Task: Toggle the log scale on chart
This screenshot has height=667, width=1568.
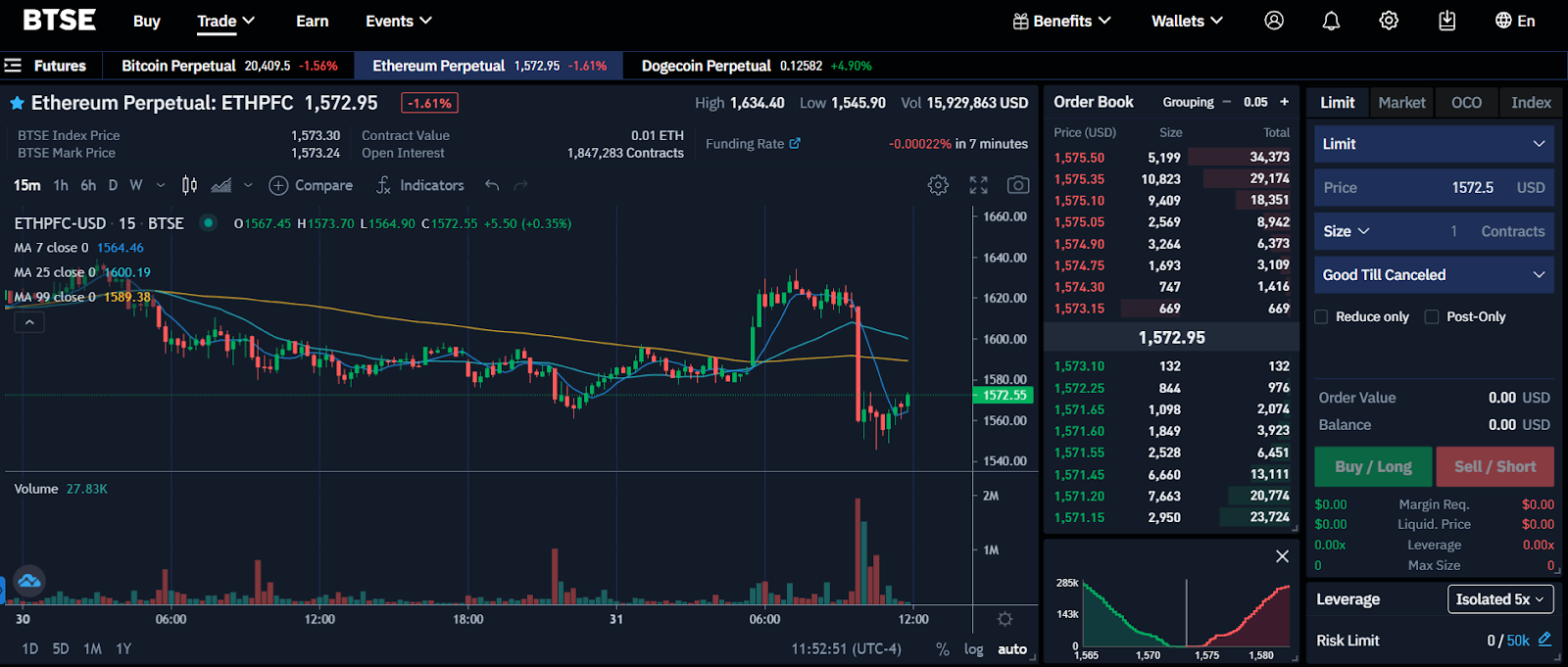Action: pyautogui.click(x=973, y=648)
